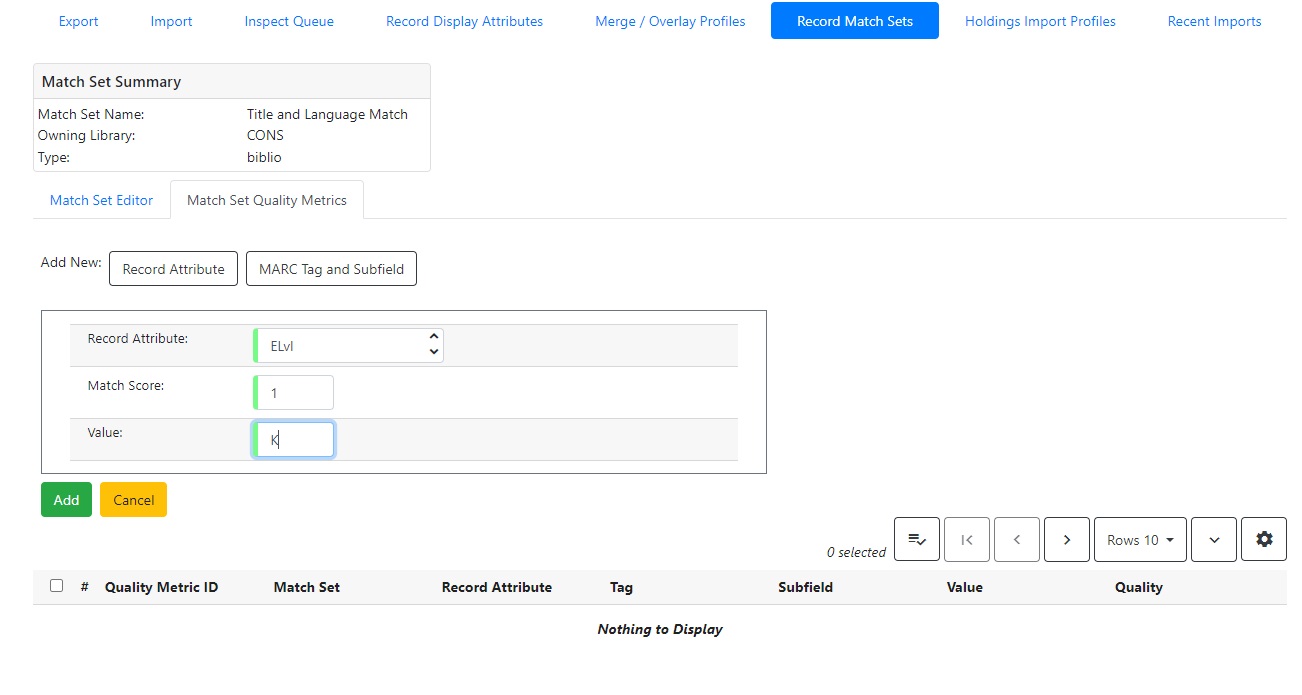Go to next page arrow
This screenshot has width=1302, height=695.
pyautogui.click(x=1066, y=539)
